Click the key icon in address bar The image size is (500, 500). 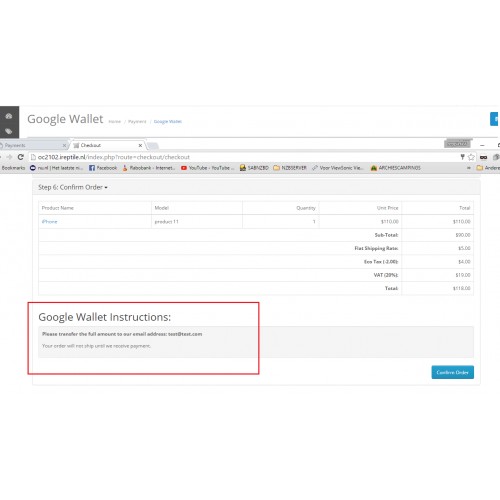(462, 157)
